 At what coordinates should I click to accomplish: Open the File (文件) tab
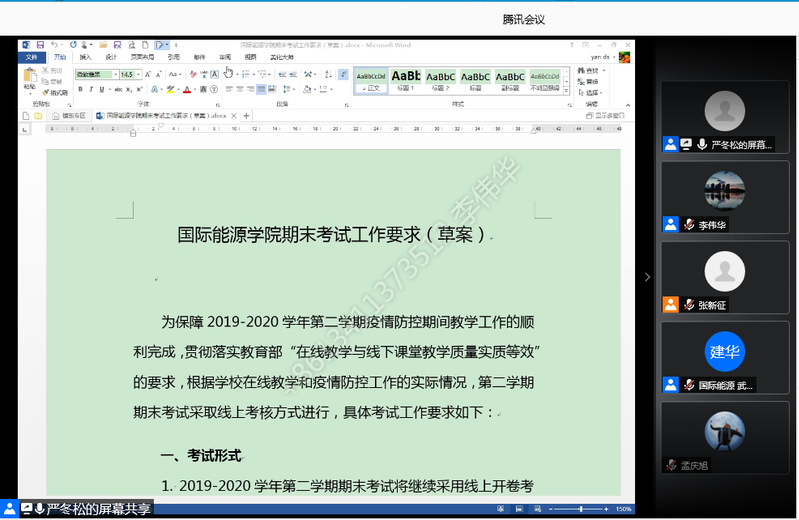click(x=32, y=57)
